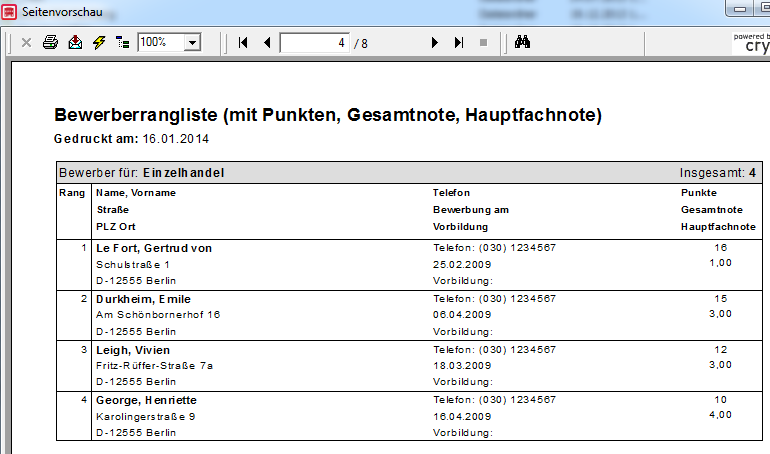
Task: Click the Seitenvorschau window icon
Action: [9, 12]
